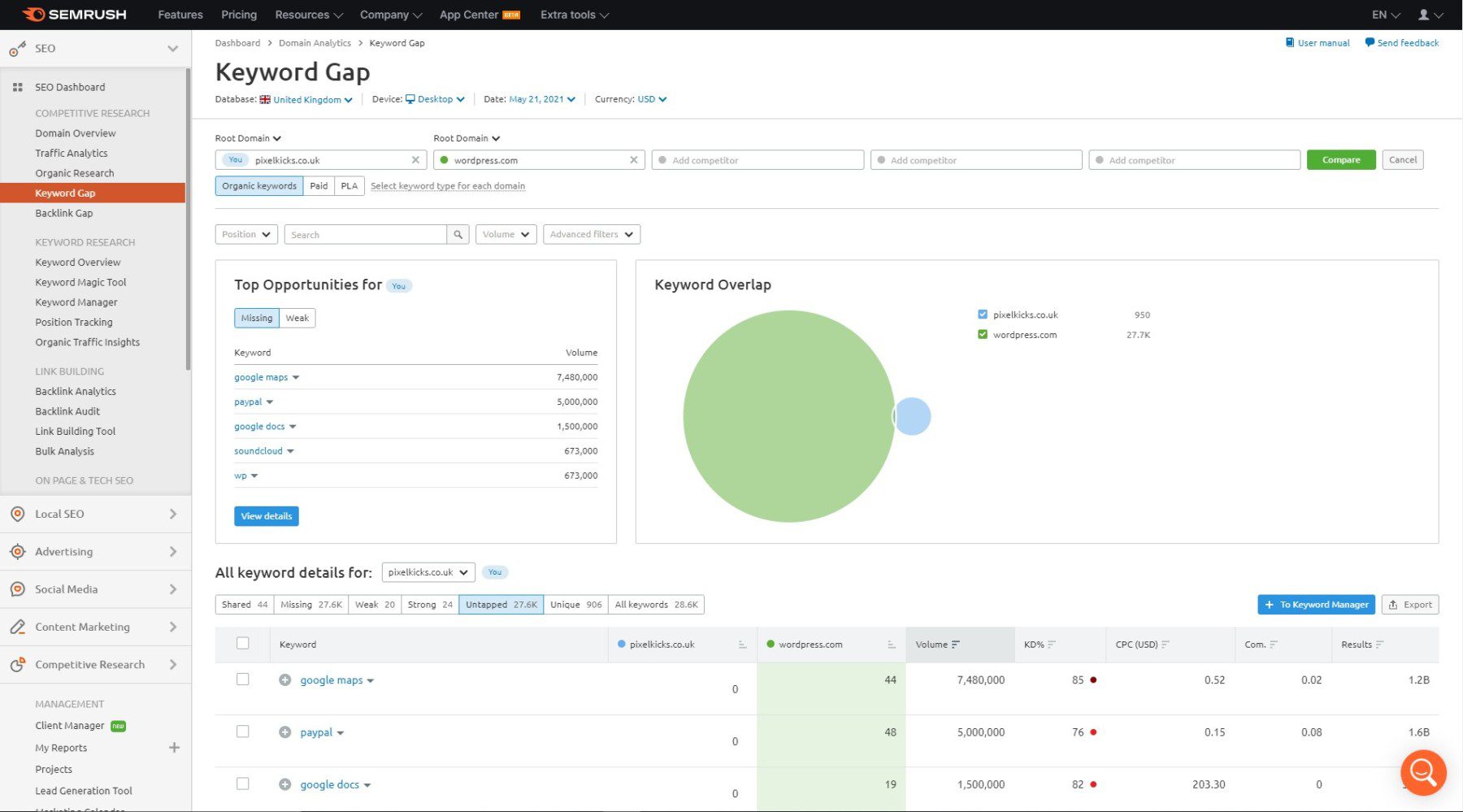Expand paypal row plus icon
The image size is (1463, 812).
285,732
